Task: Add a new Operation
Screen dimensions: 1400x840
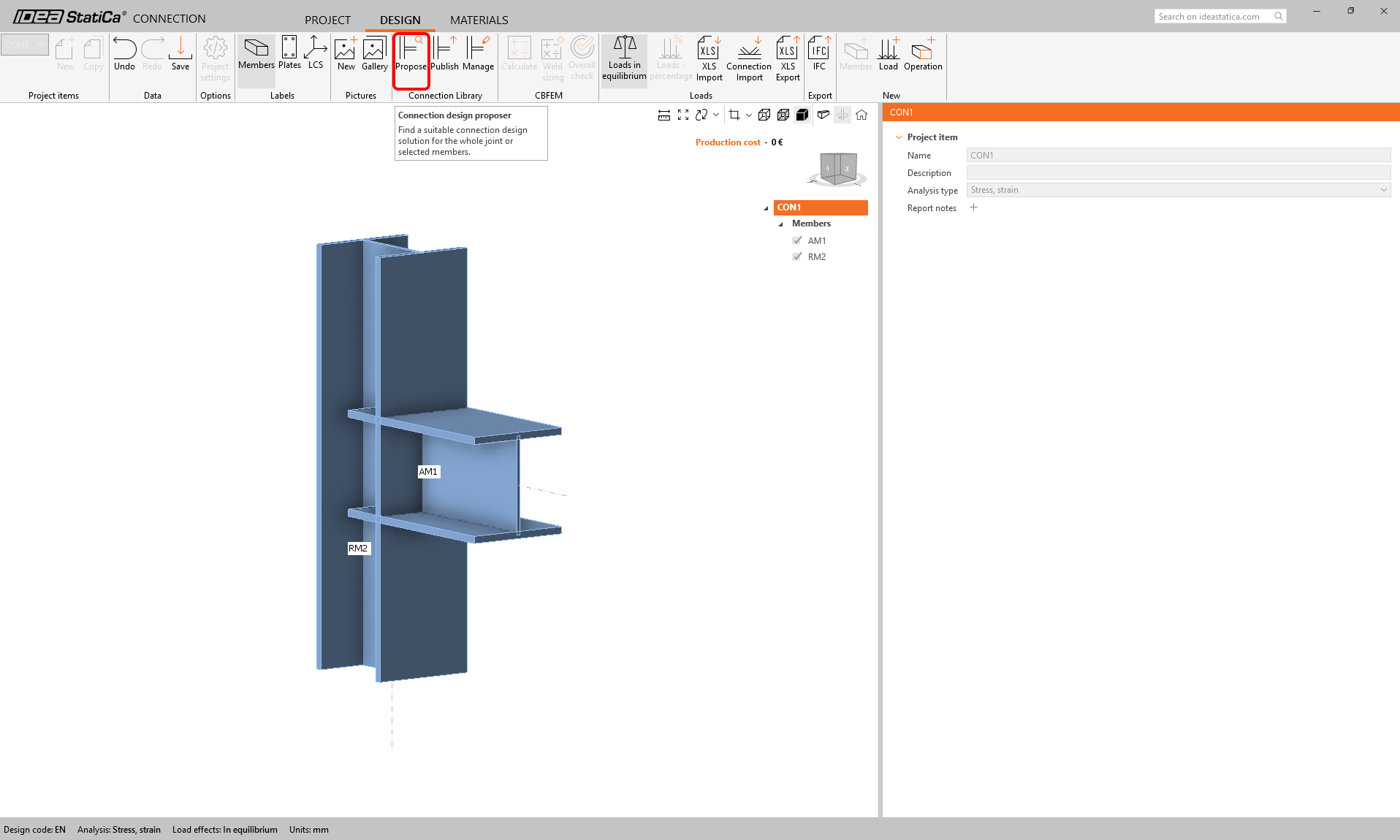Action: click(923, 54)
